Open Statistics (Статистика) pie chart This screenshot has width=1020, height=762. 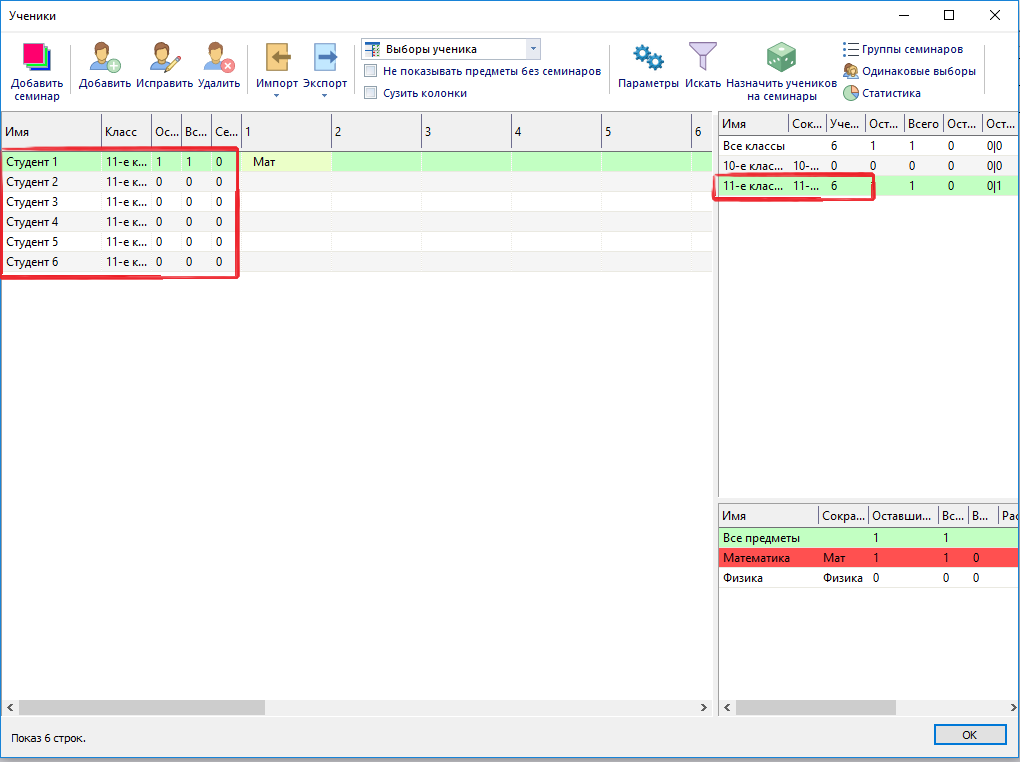pos(851,93)
